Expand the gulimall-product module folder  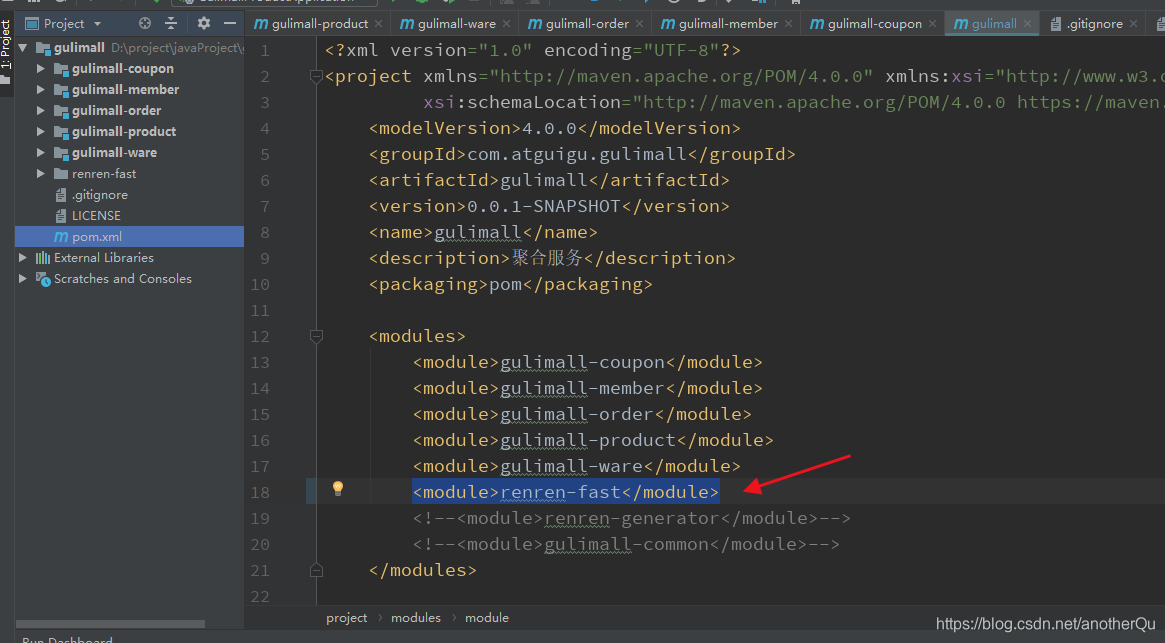[x=41, y=132]
